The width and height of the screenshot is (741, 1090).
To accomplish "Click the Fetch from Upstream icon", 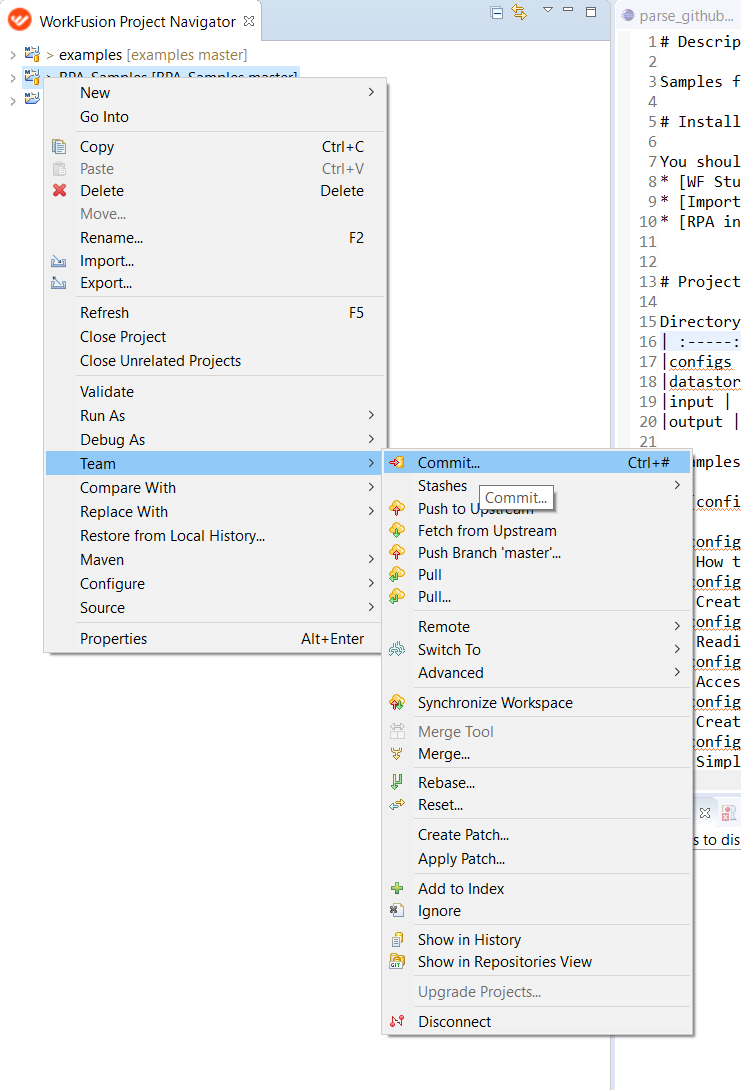I will (397, 530).
